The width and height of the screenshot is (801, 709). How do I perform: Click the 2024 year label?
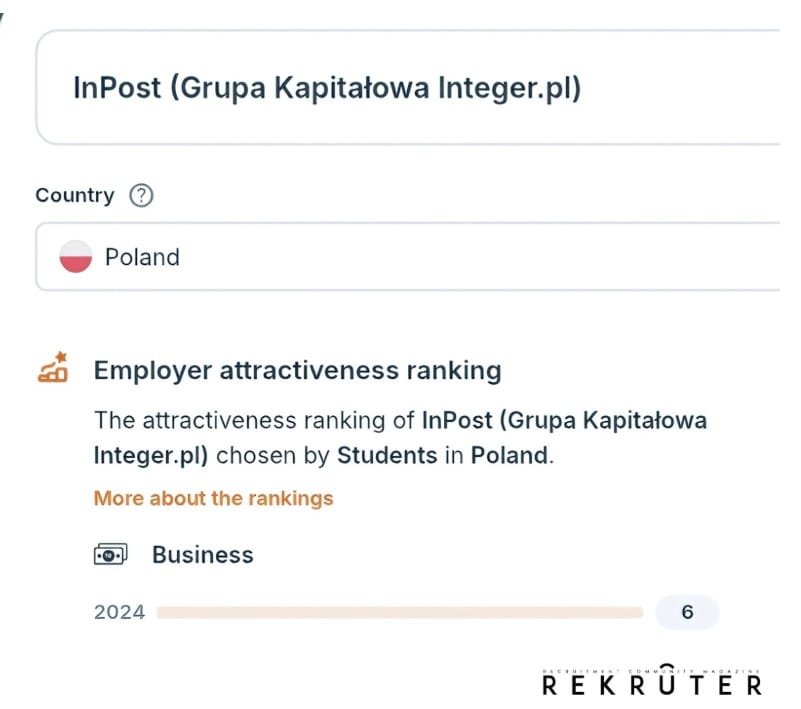(x=119, y=612)
